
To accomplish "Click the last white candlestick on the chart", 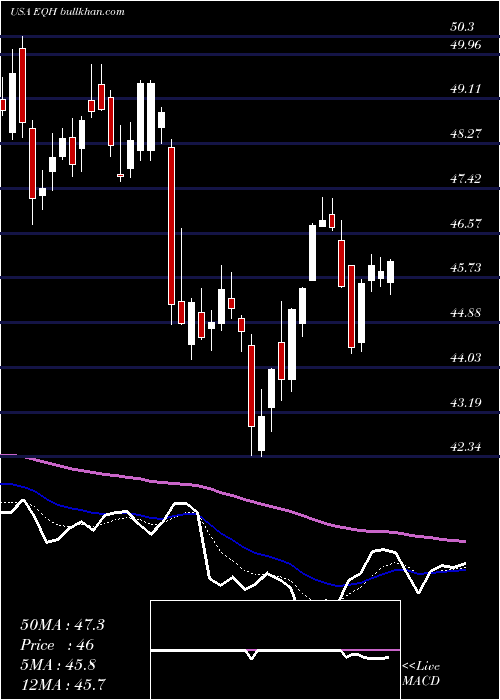I will [x=391, y=272].
